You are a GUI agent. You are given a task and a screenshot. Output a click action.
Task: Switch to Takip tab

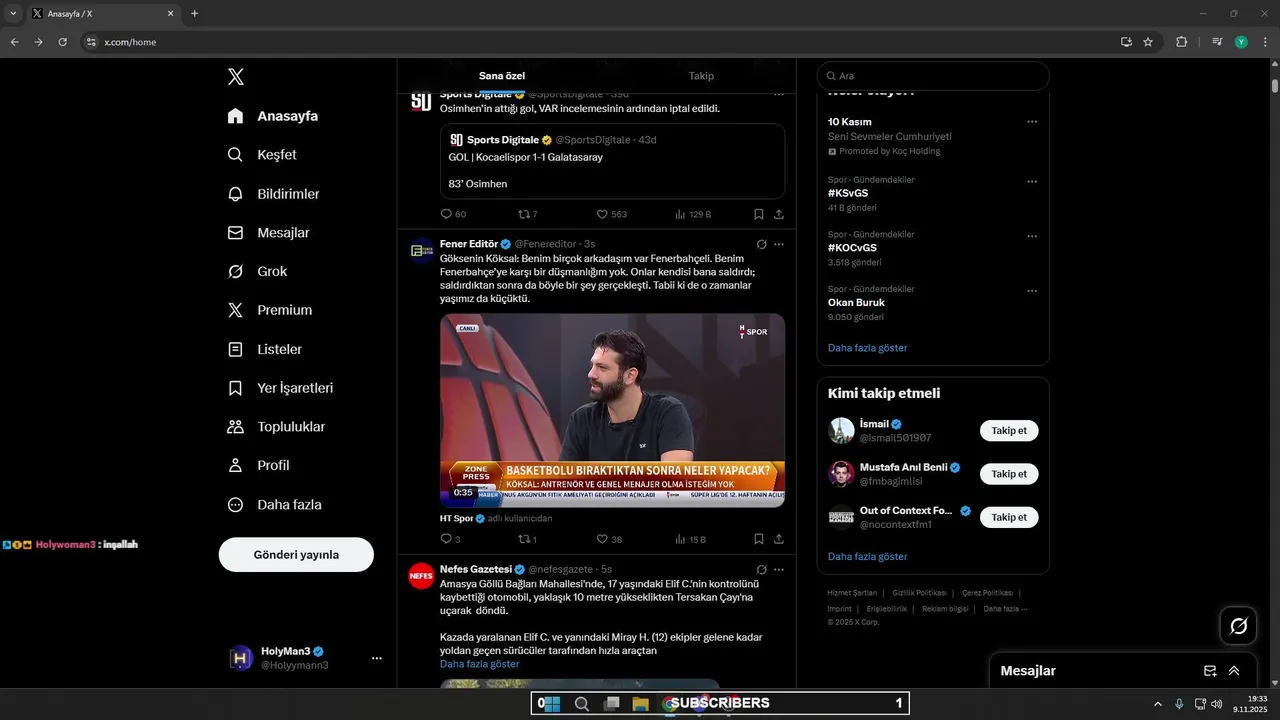701,76
